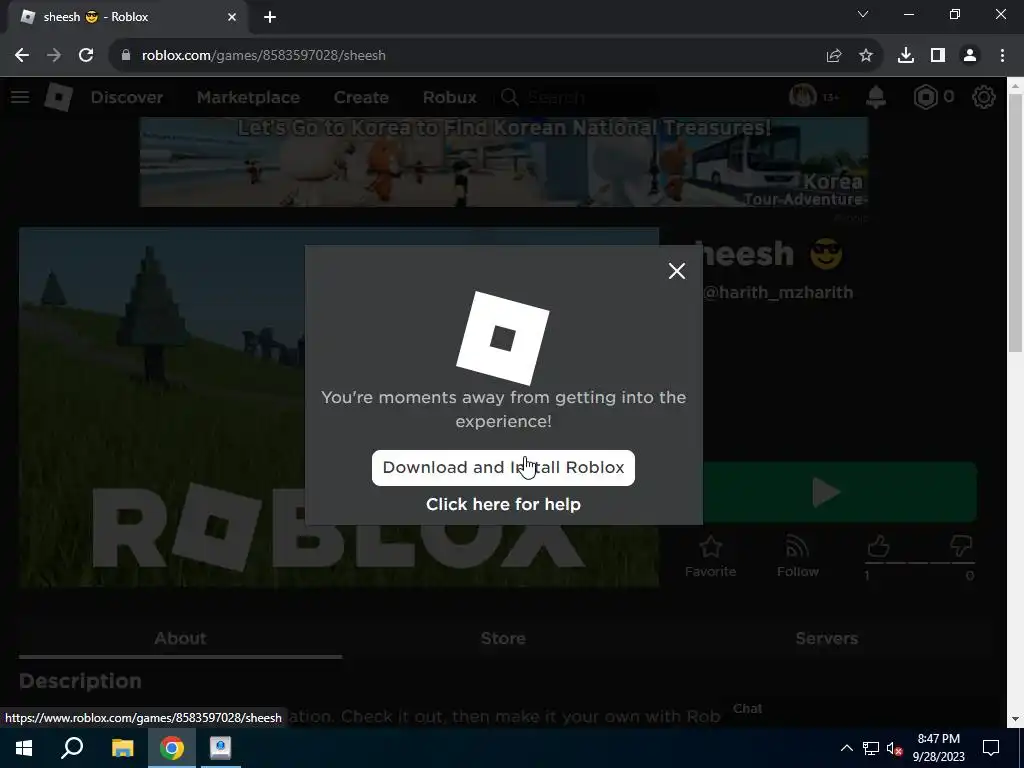Viewport: 1024px width, 768px height.
Task: Open the Discover menu item
Action: [x=127, y=97]
